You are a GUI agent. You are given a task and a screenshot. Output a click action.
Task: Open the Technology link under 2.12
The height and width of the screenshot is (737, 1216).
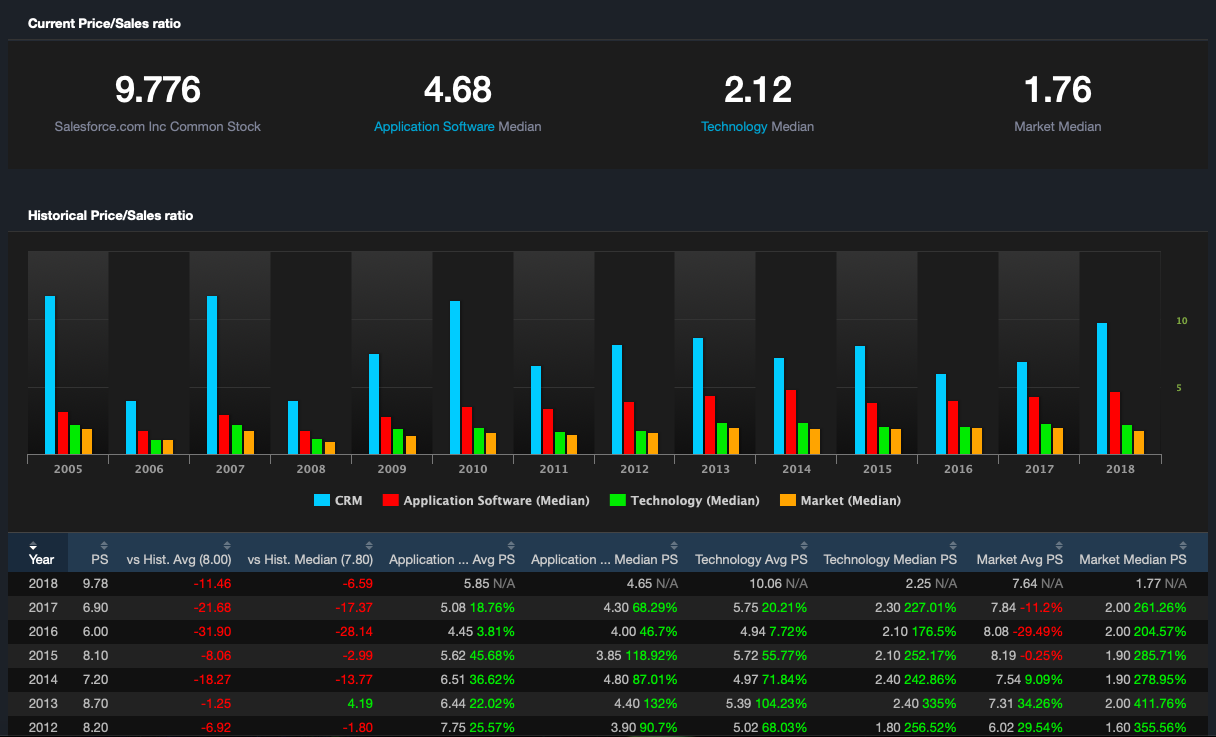click(734, 127)
